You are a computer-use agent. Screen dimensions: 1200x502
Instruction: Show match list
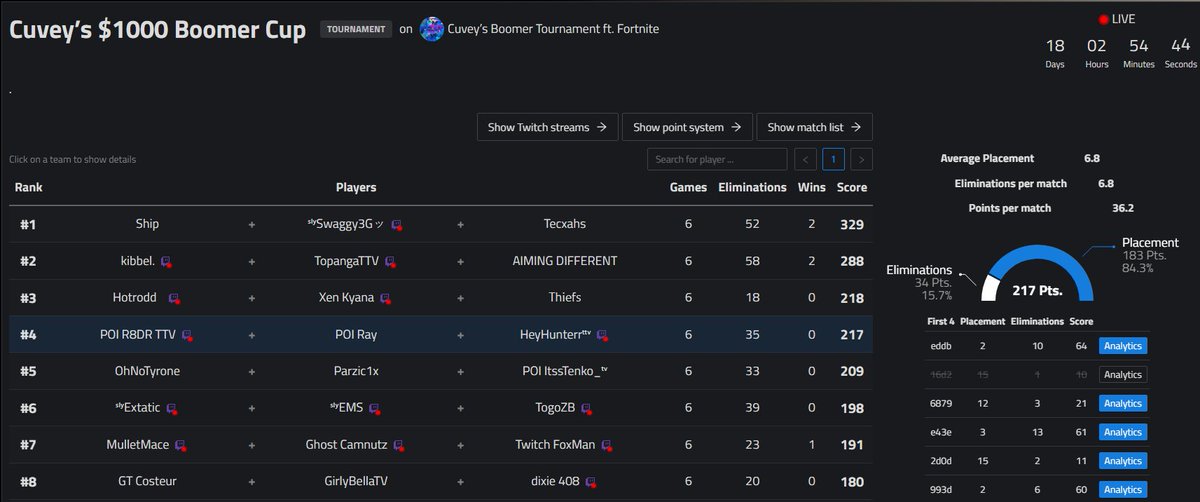(x=815, y=127)
